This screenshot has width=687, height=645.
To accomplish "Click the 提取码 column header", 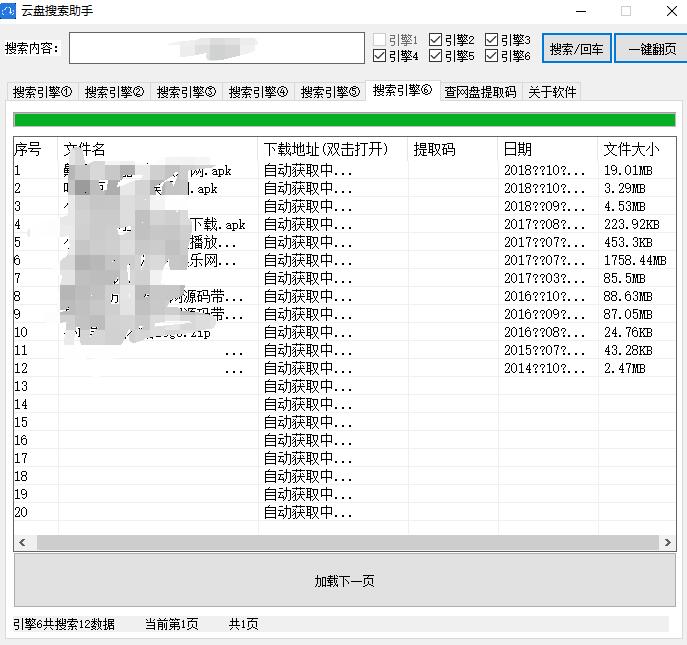I will (453, 149).
